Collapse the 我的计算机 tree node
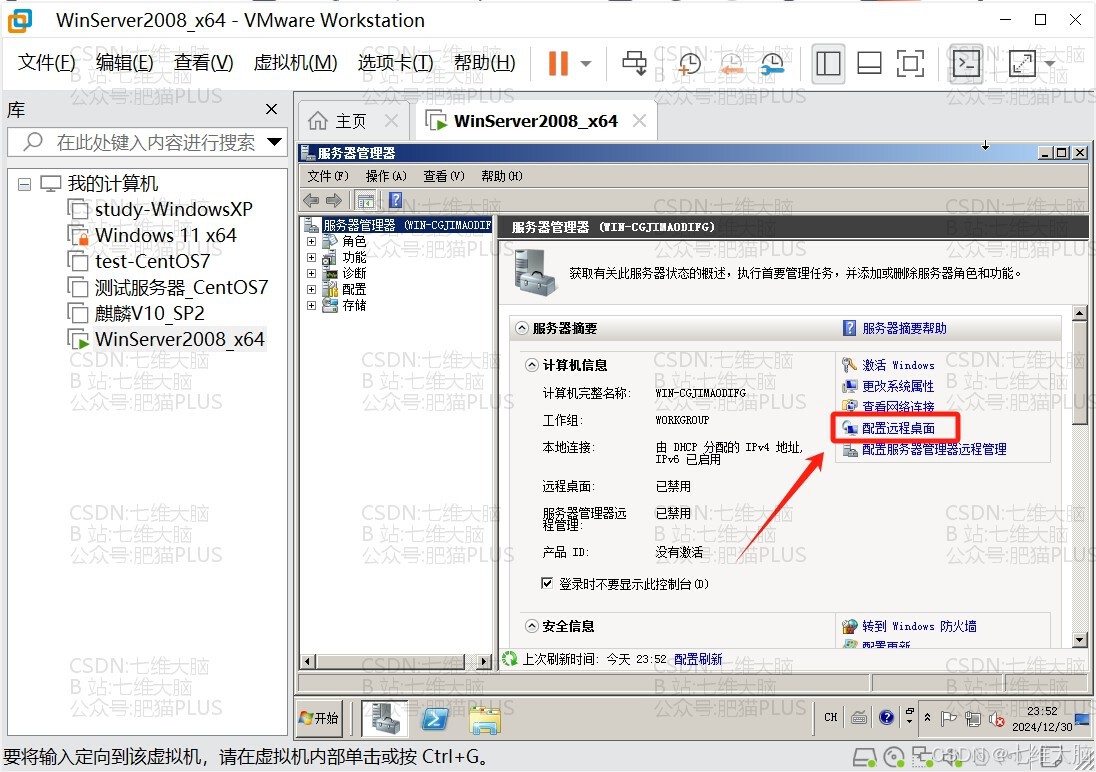This screenshot has width=1096, height=772. pyautogui.click(x=24, y=185)
